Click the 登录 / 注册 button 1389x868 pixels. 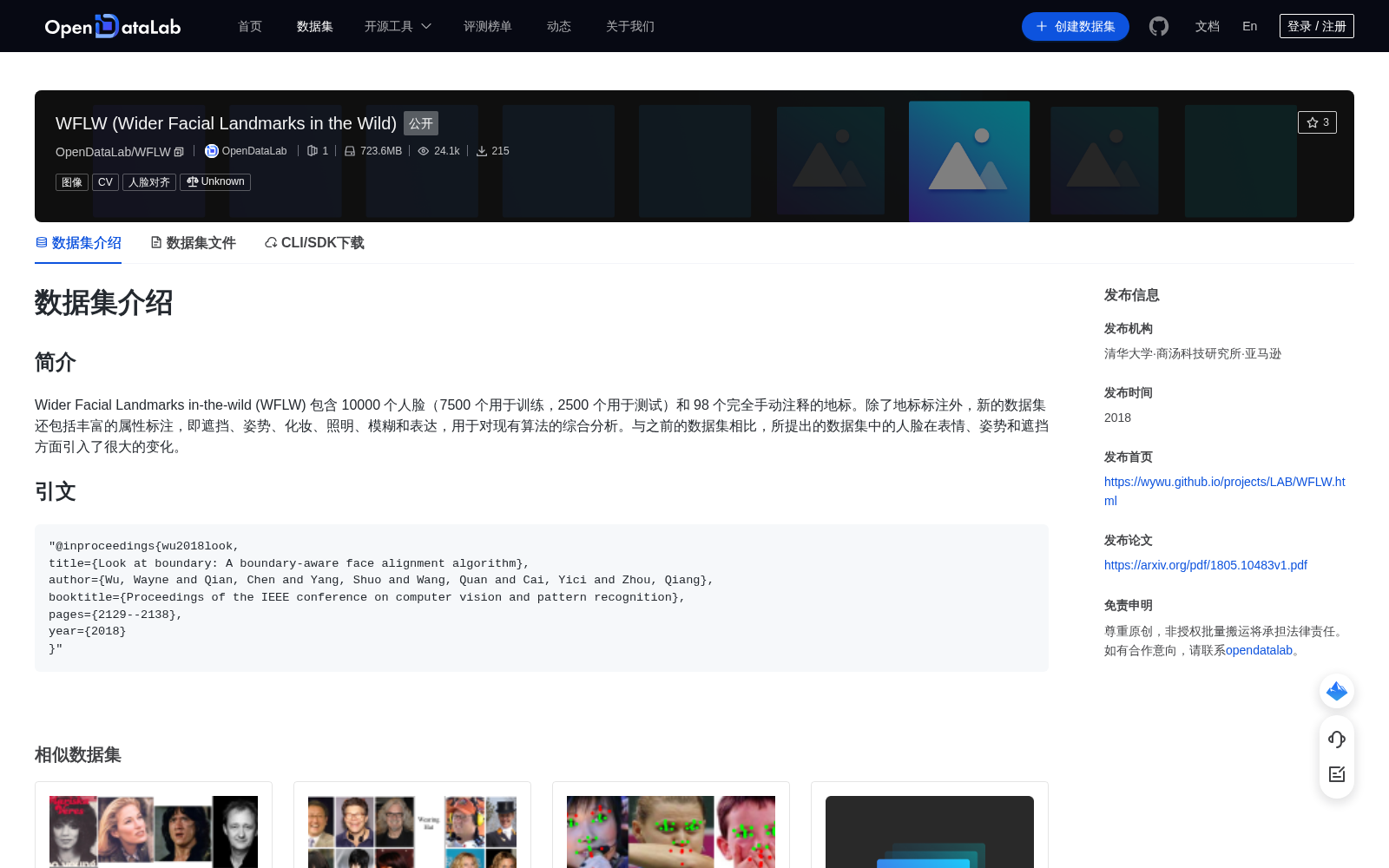click(1317, 26)
